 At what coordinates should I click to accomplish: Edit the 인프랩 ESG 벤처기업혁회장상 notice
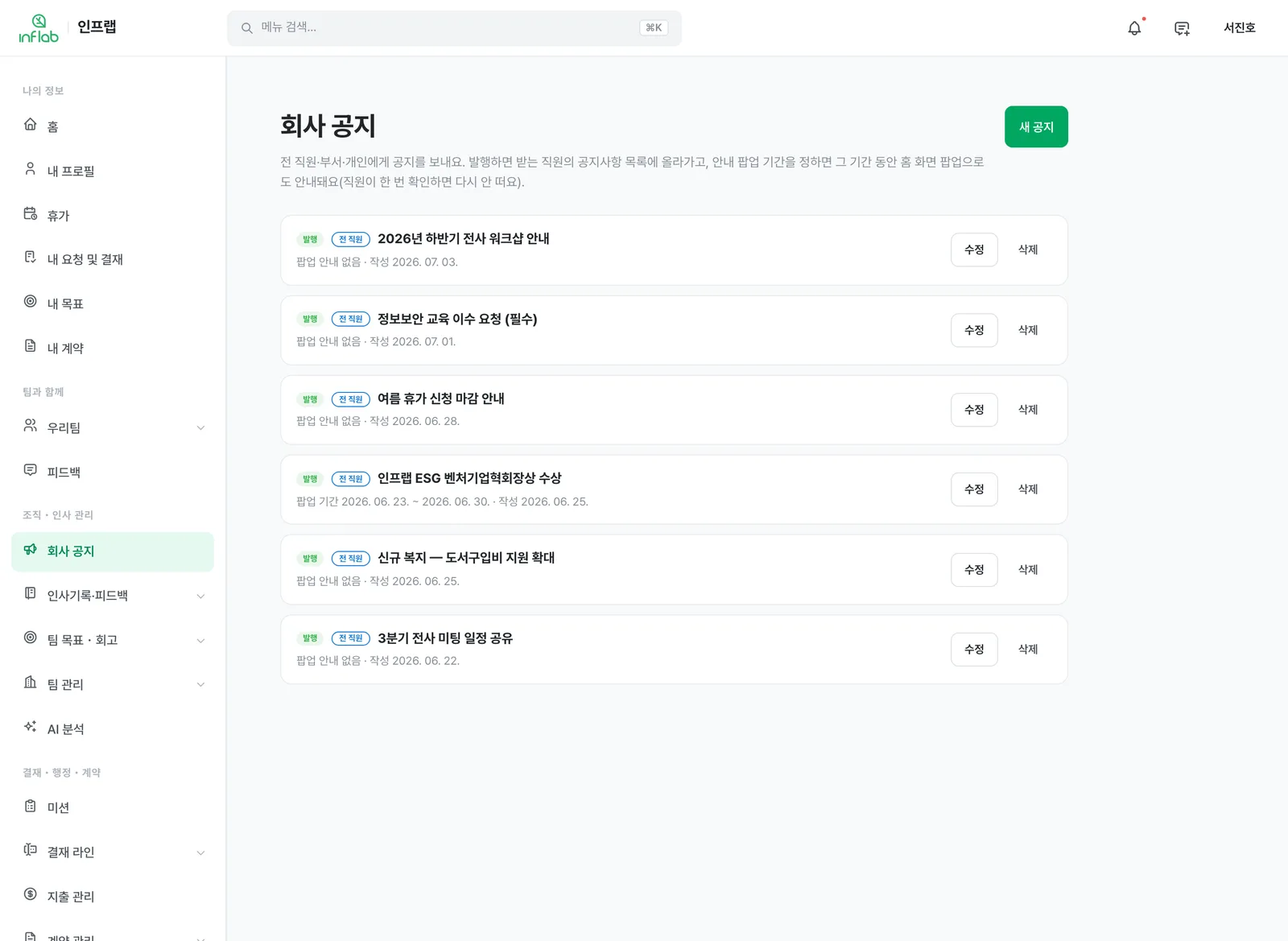(x=974, y=489)
